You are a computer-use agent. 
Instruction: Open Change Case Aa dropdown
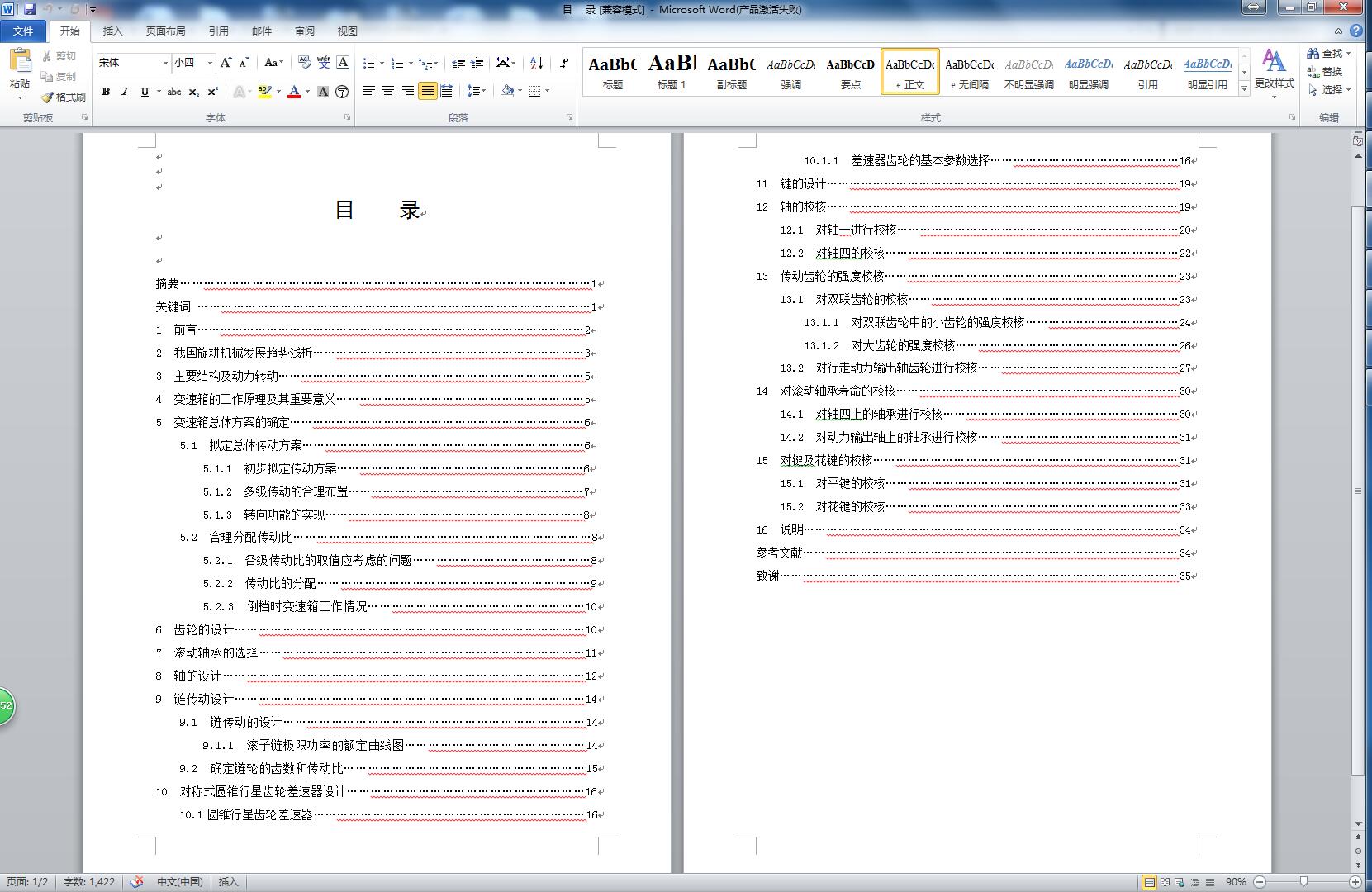[273, 63]
